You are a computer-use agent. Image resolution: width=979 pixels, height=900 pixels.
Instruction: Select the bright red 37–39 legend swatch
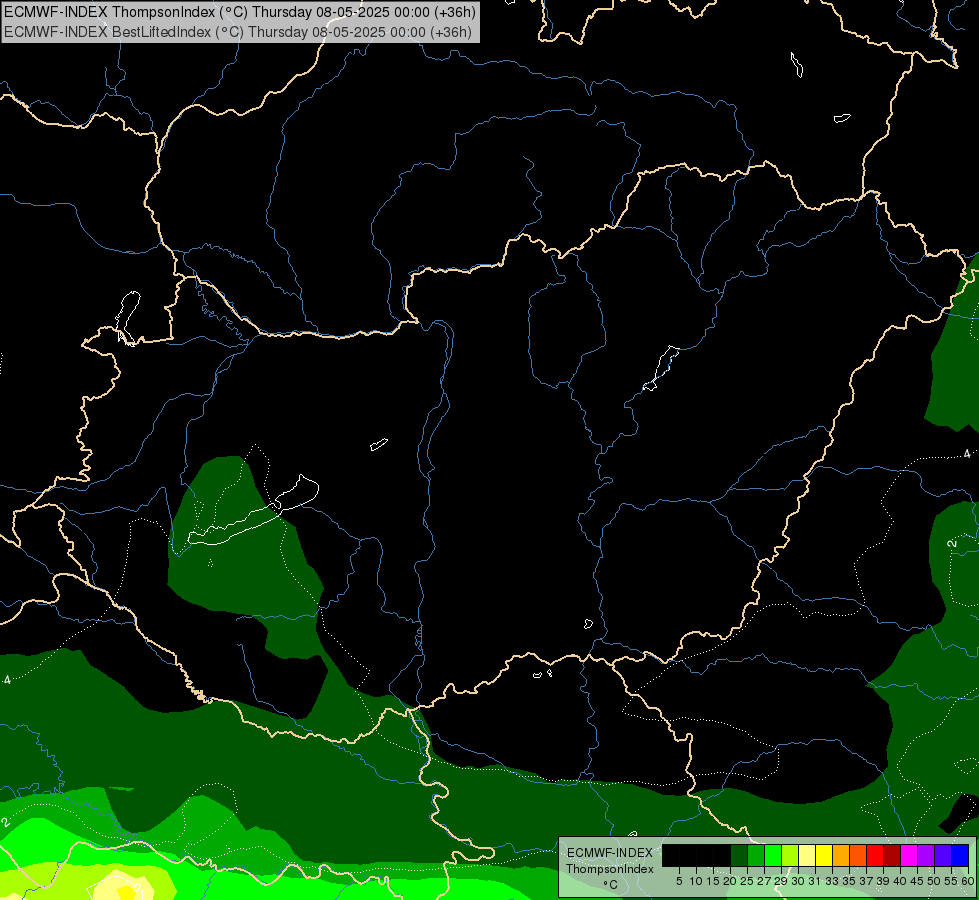pos(875,855)
